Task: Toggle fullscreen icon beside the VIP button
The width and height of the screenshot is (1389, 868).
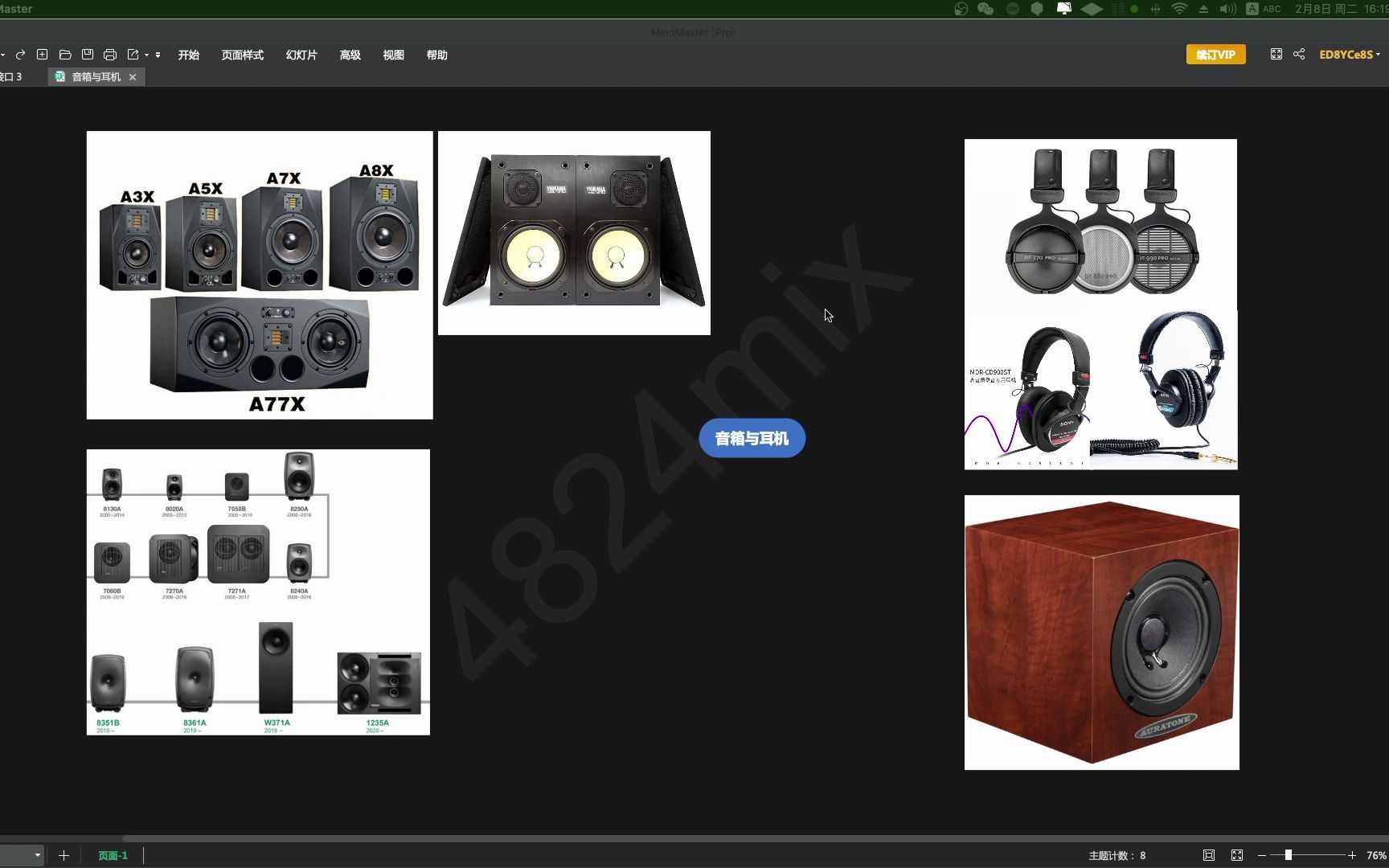Action: pos(1276,54)
